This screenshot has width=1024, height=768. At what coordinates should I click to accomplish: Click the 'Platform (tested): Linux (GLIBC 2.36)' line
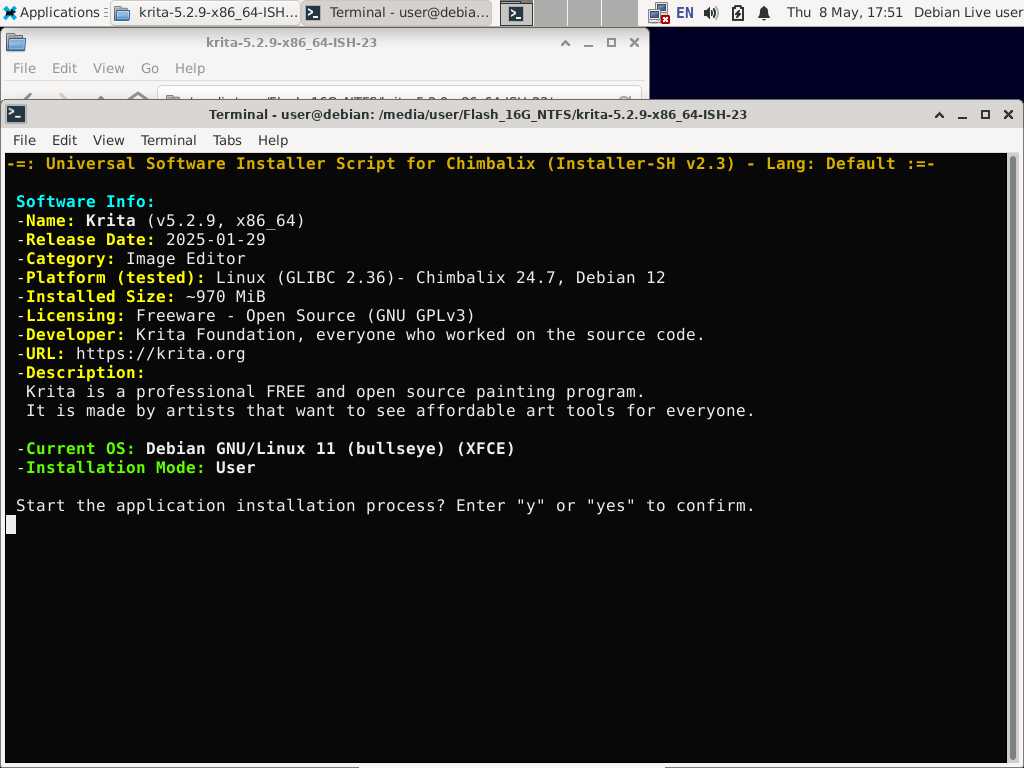point(340,278)
